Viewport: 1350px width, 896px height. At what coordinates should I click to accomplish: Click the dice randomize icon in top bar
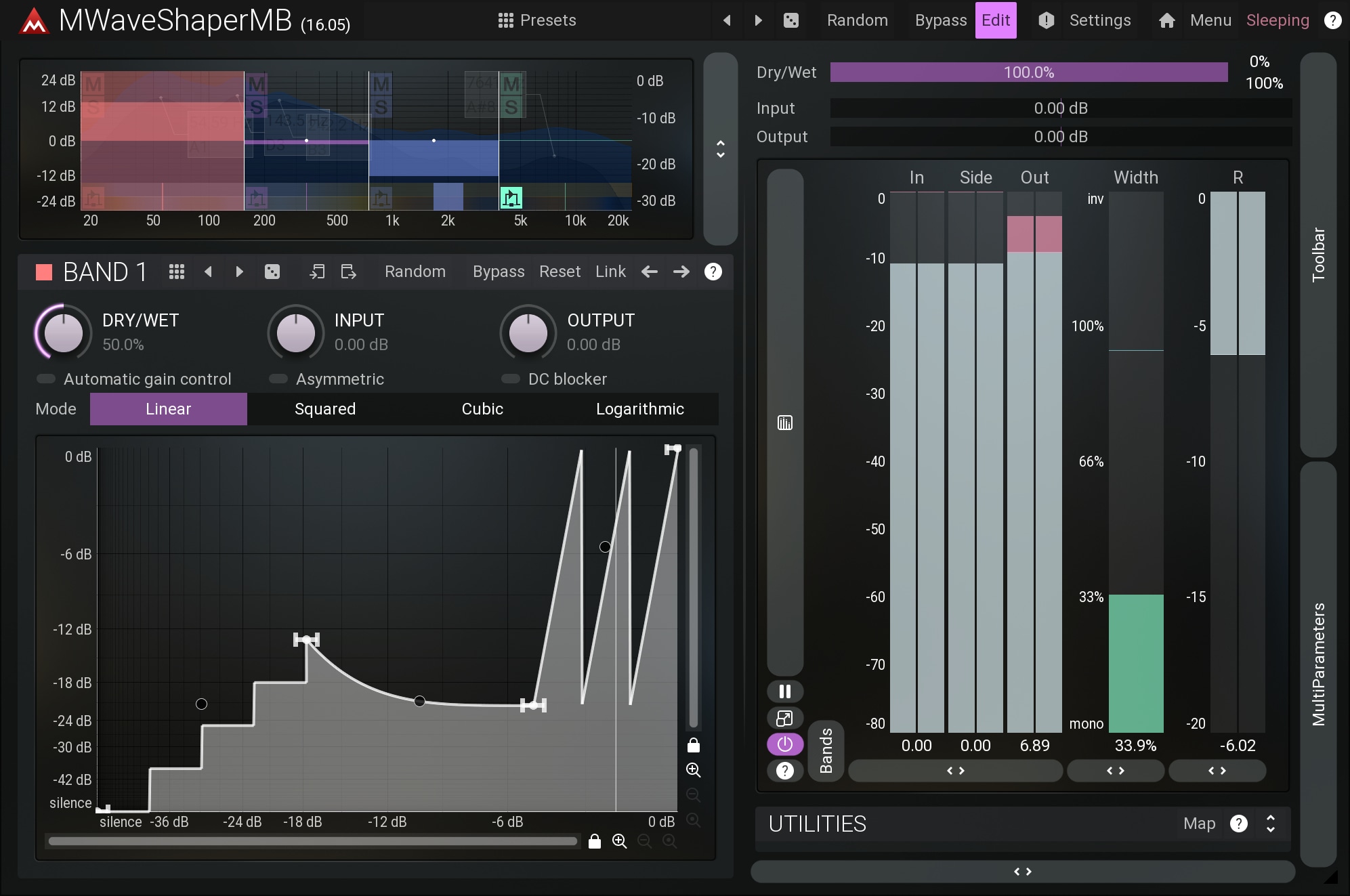click(790, 20)
